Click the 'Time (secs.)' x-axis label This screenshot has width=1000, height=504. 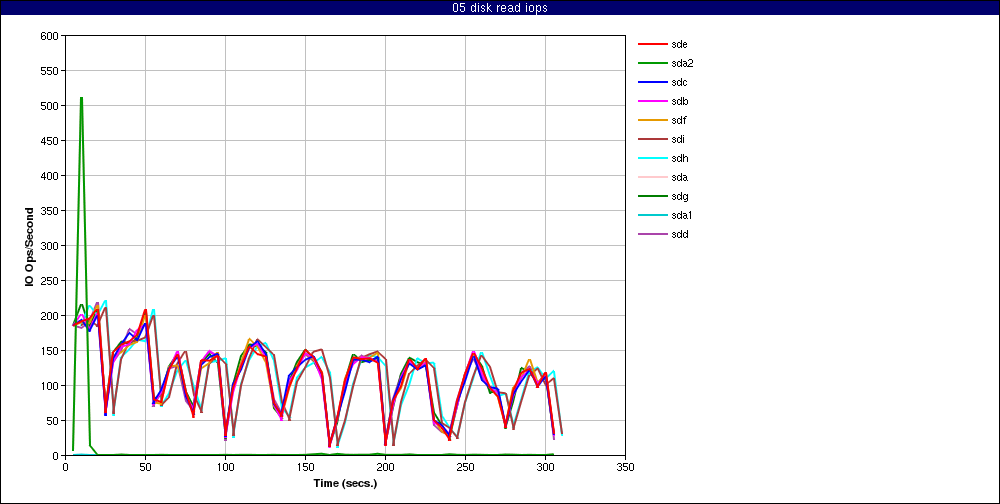tap(345, 483)
